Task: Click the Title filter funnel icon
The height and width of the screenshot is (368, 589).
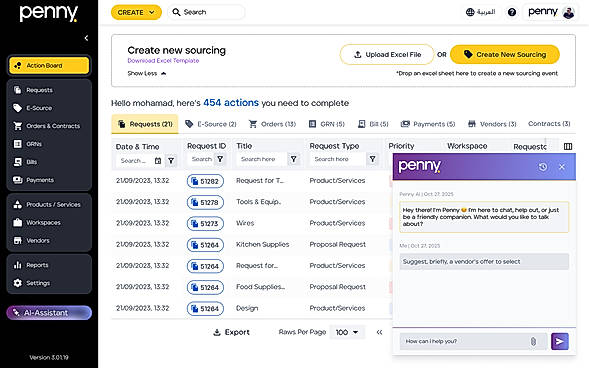Action: [x=293, y=159]
